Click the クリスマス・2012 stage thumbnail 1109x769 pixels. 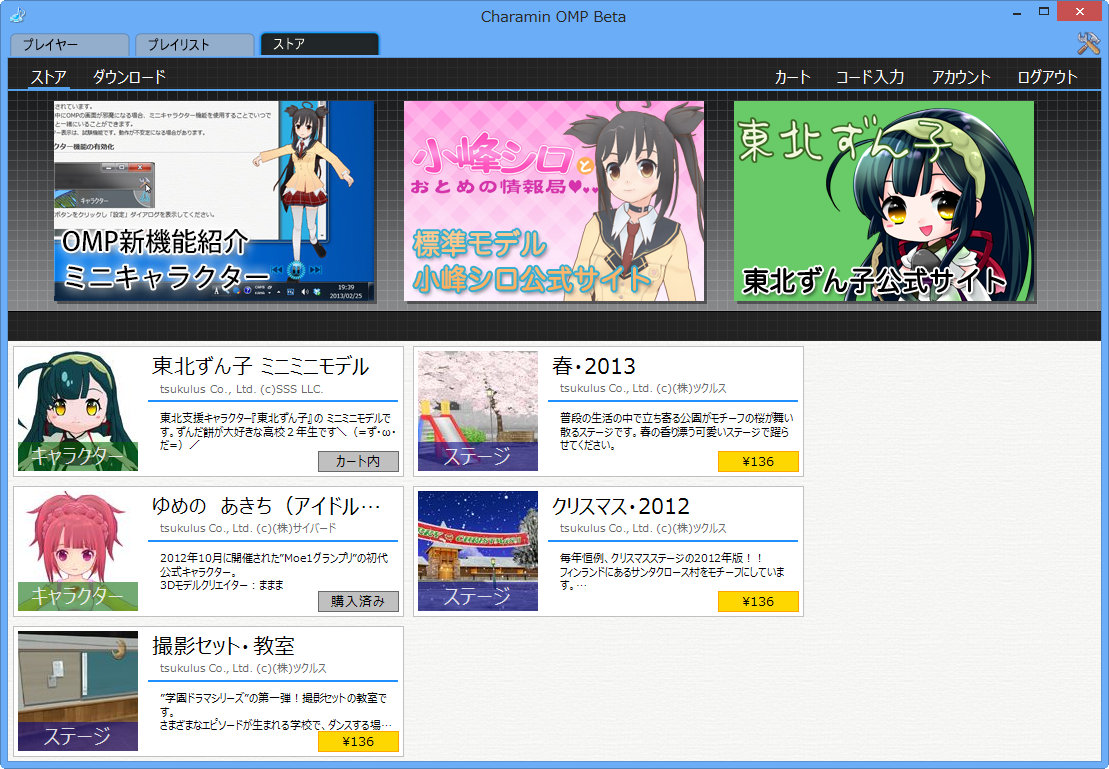477,551
